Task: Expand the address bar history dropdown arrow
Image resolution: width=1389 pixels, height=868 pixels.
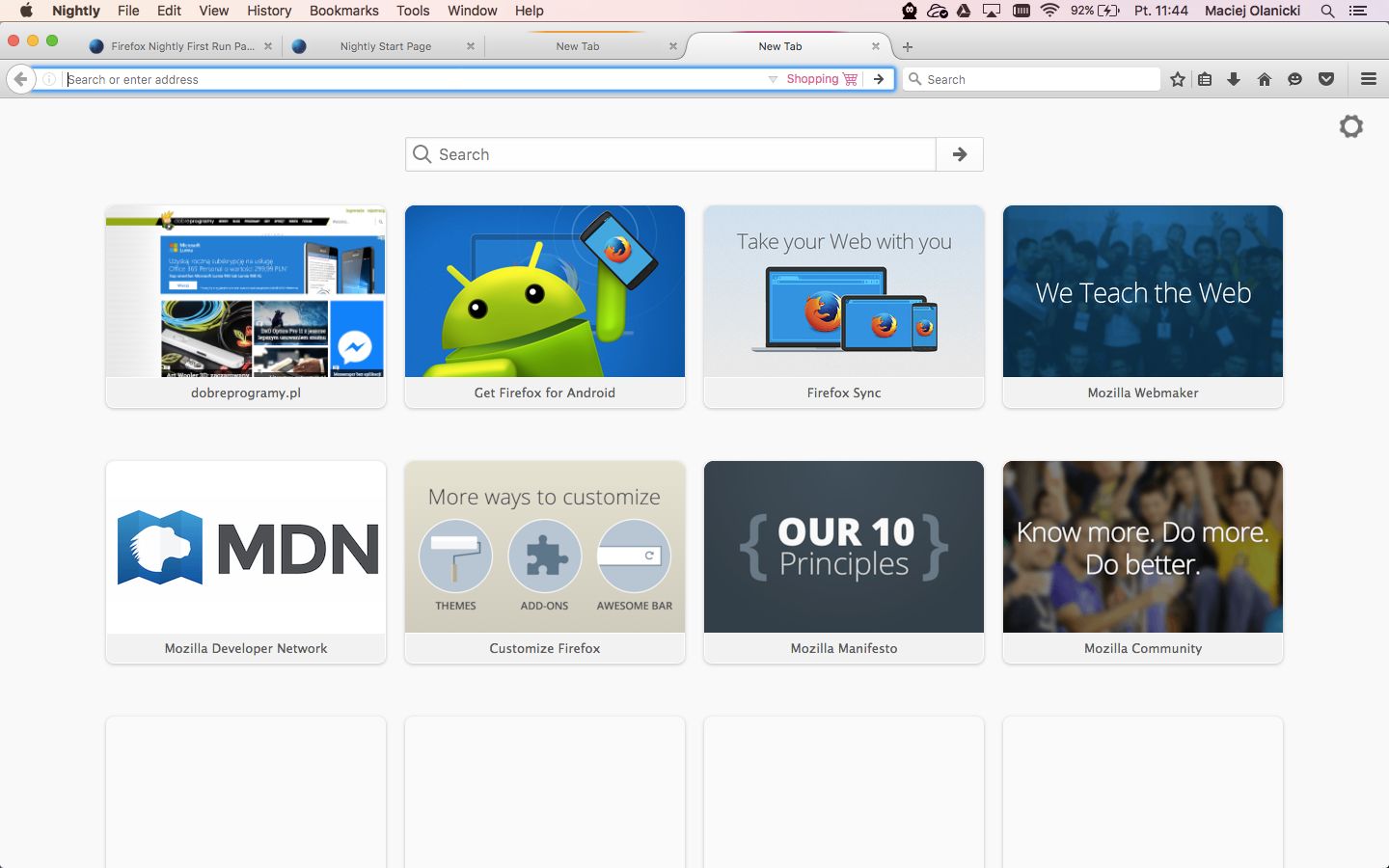Action: pyautogui.click(x=773, y=79)
